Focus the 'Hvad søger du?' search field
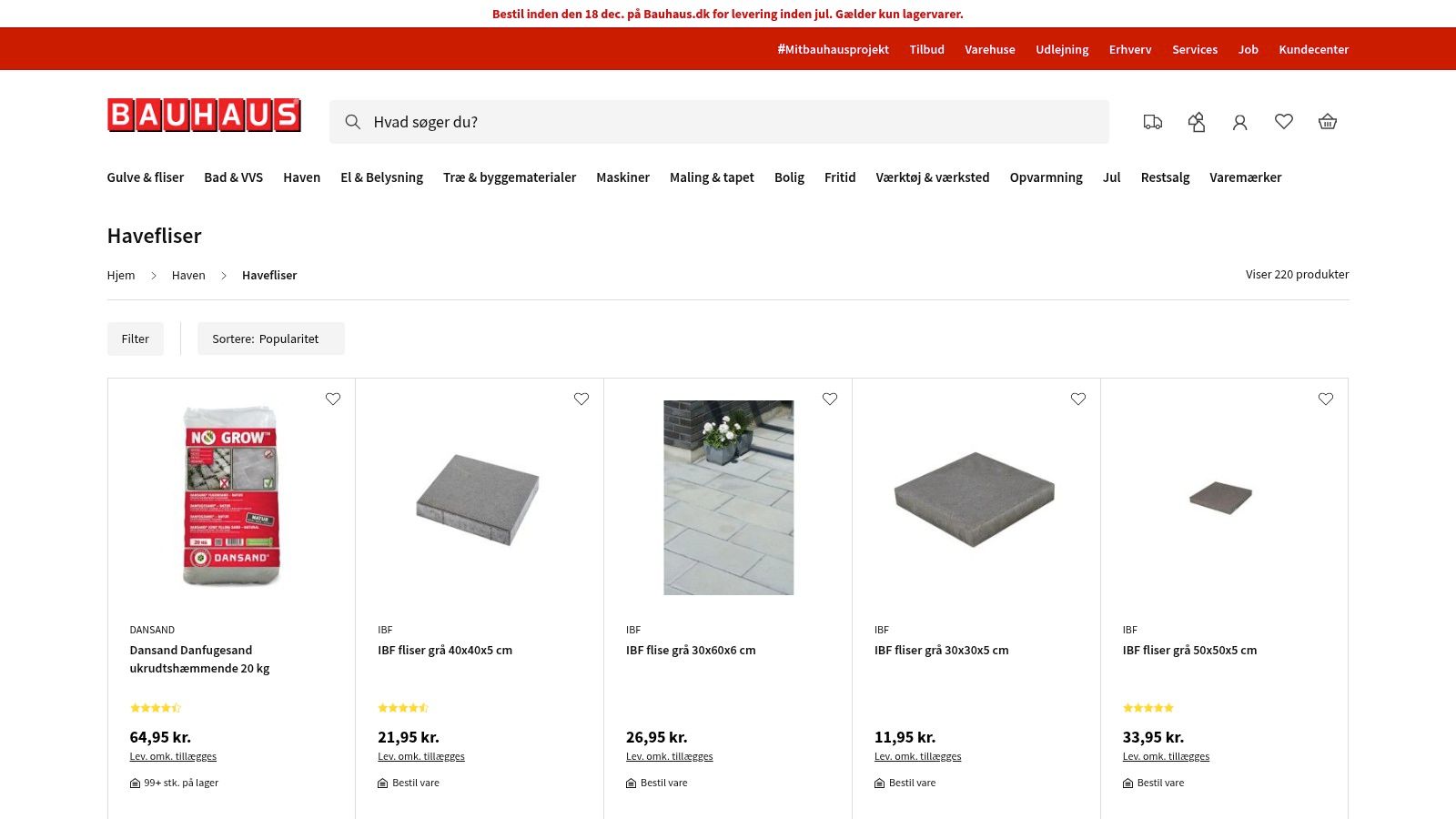This screenshot has height=819, width=1456. tap(719, 122)
